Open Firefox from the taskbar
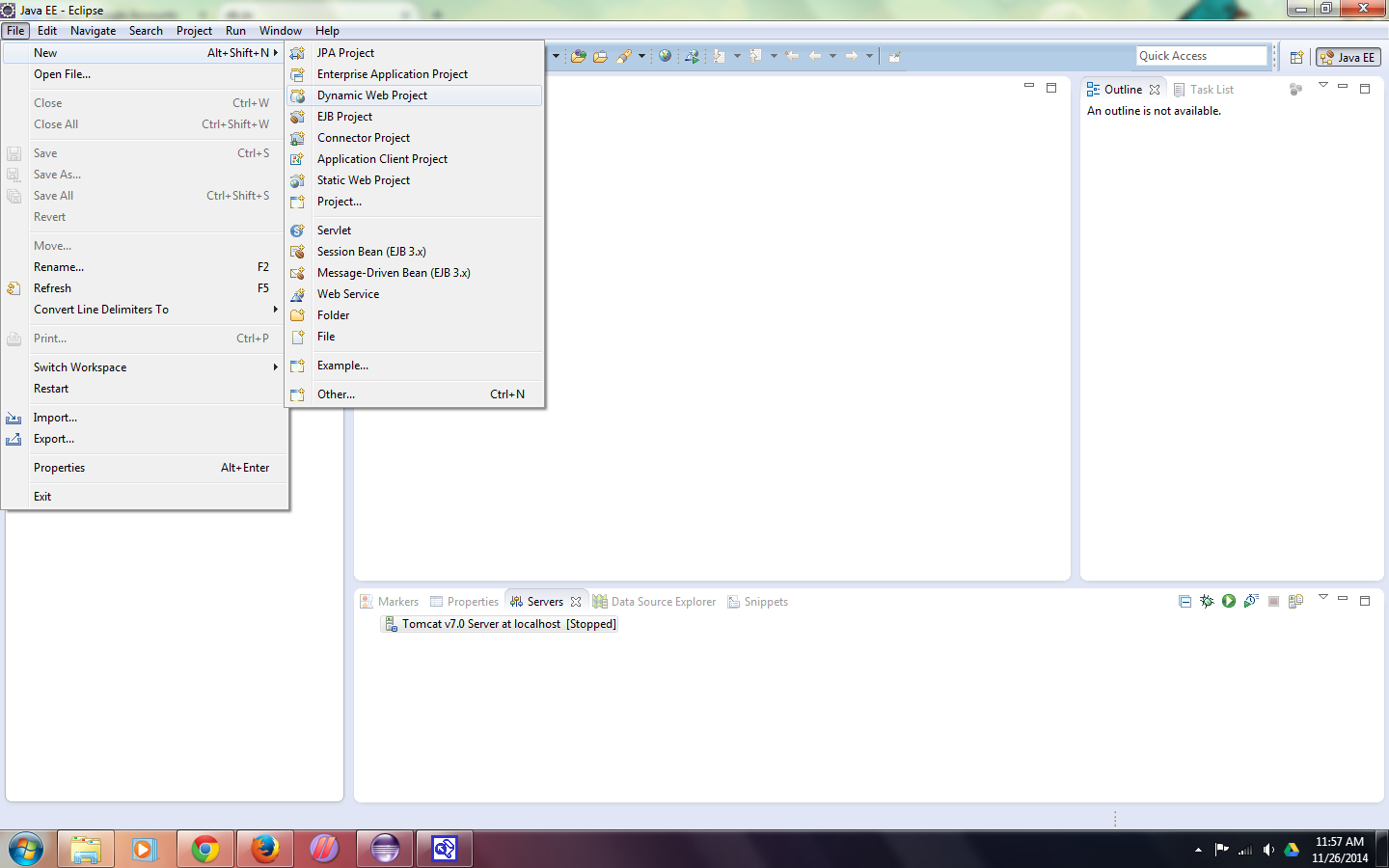Viewport: 1389px width, 868px height. 264,849
